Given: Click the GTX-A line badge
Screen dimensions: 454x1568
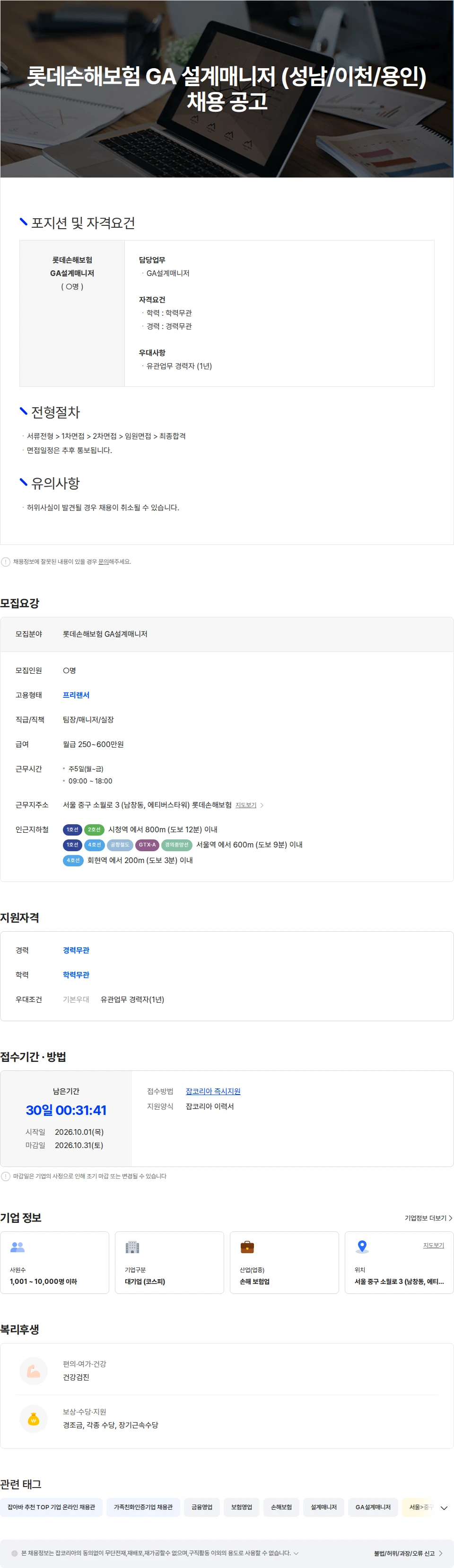Looking at the screenshot, I should pyautogui.click(x=147, y=844).
